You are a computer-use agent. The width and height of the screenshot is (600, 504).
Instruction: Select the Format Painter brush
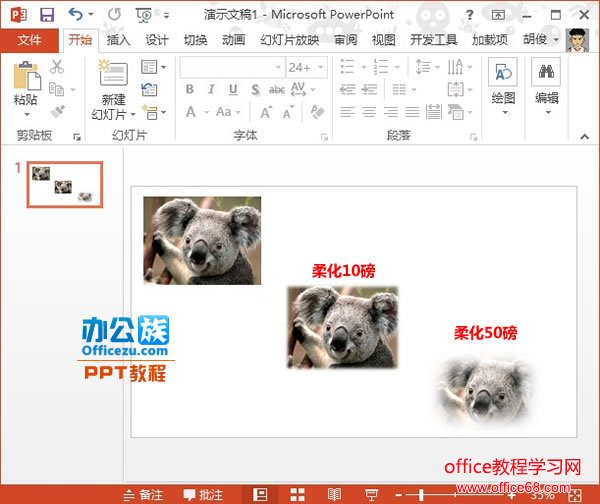(57, 111)
